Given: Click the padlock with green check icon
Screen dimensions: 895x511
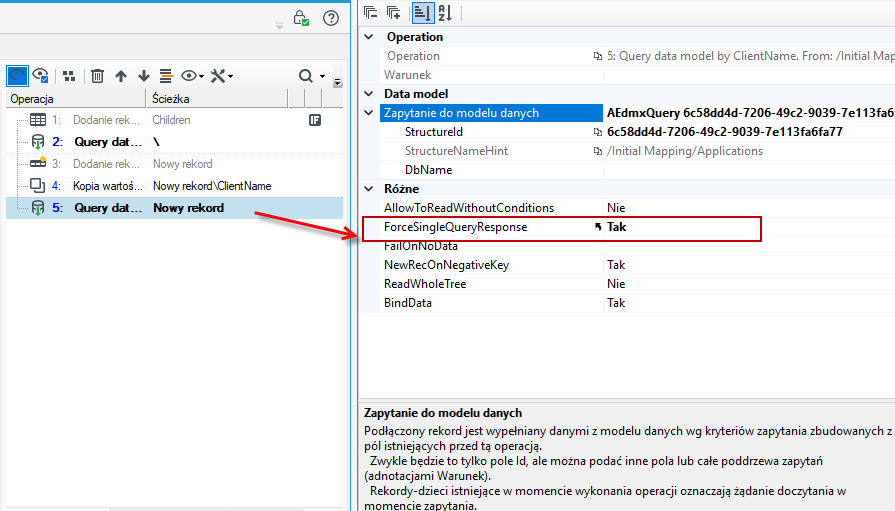Looking at the screenshot, I should (301, 18).
